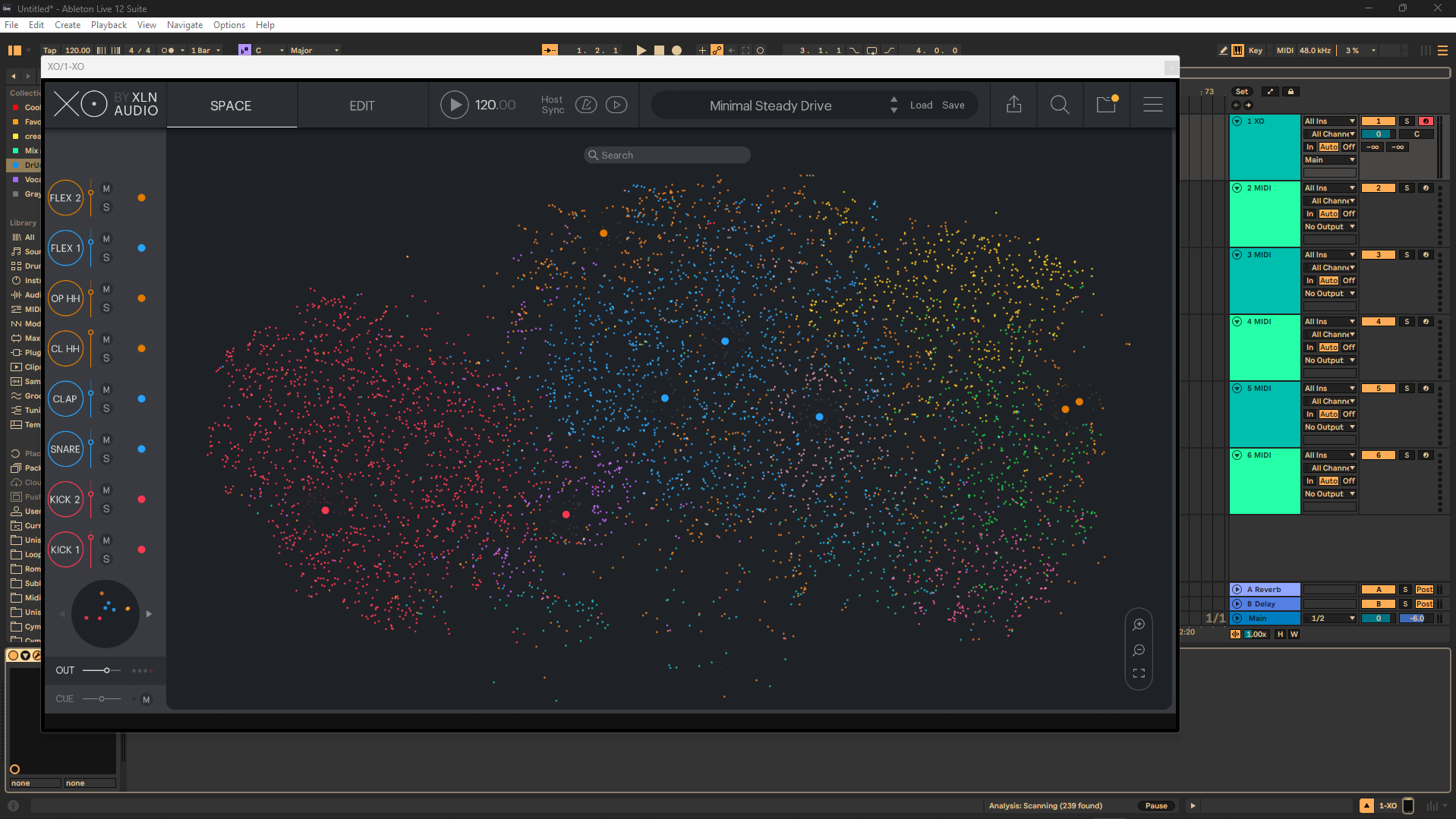Open the XO magnifier search icon
The width and height of the screenshot is (1456, 819).
pyautogui.click(x=1060, y=105)
